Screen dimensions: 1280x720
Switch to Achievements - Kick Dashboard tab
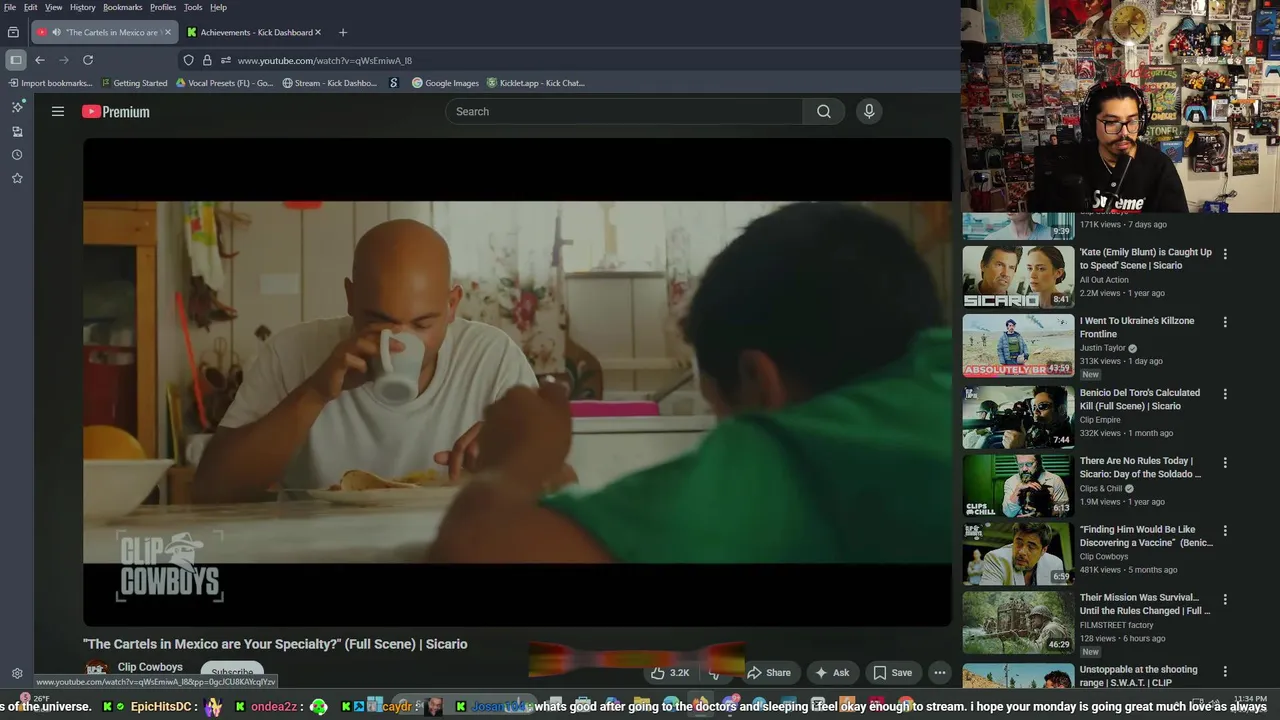coord(255,32)
